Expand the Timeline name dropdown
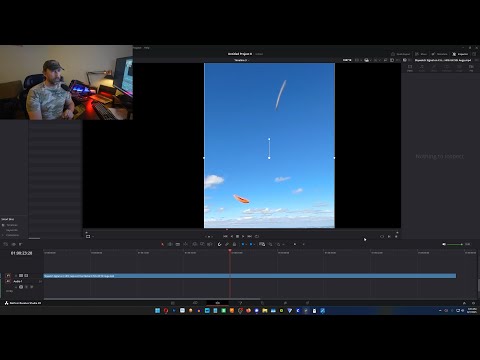 pyautogui.click(x=241, y=60)
